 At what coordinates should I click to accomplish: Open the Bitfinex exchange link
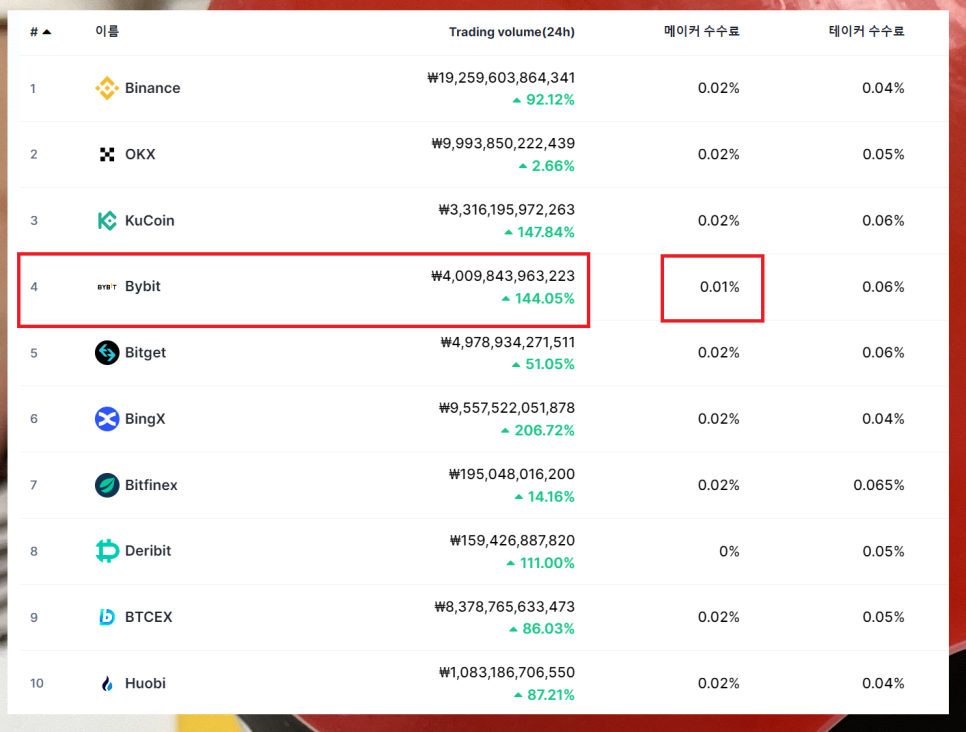point(151,485)
